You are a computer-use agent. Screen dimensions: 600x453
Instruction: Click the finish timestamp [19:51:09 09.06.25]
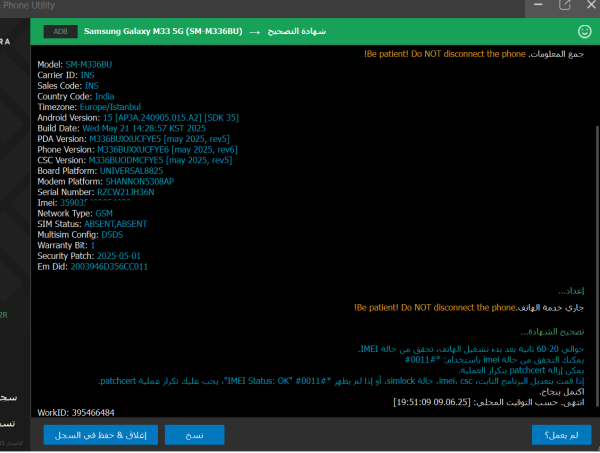[x=432, y=402]
